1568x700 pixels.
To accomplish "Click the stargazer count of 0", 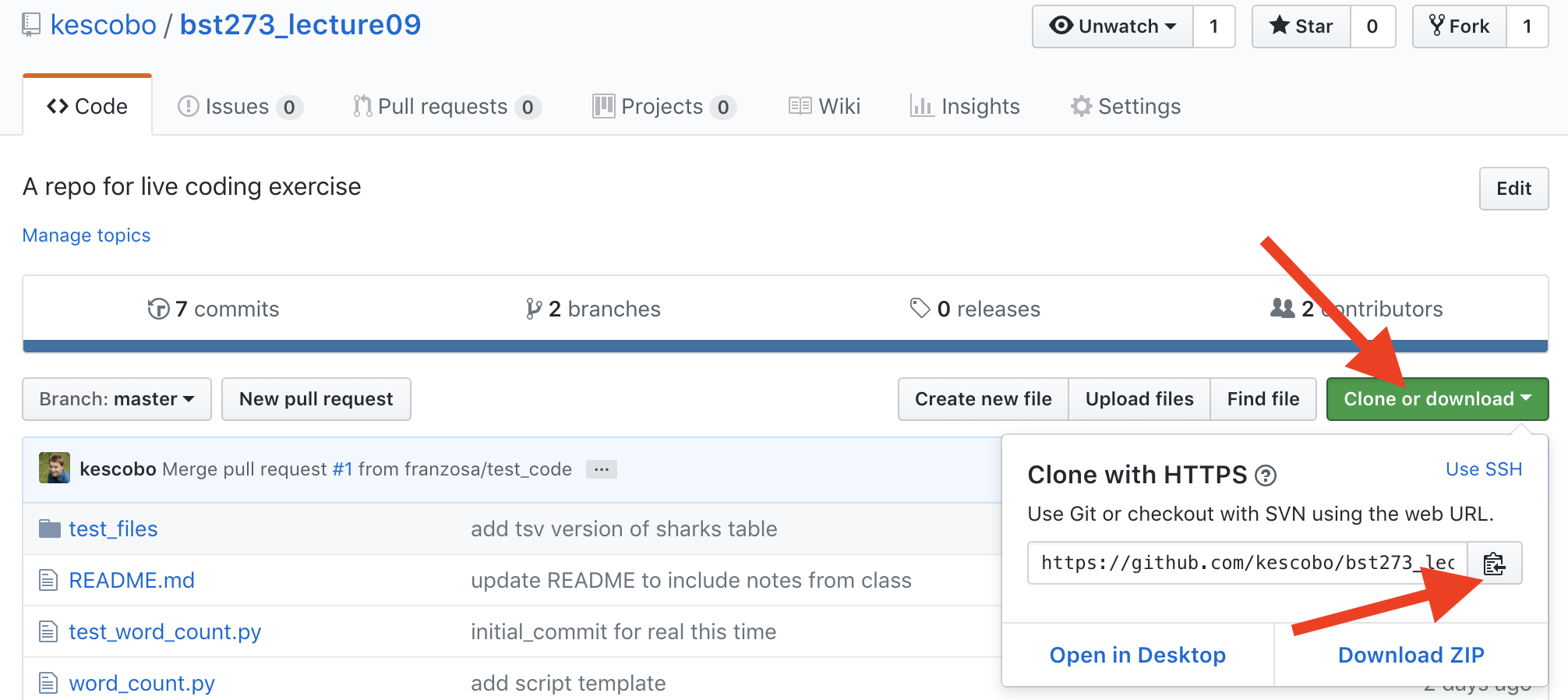I will pyautogui.click(x=1372, y=27).
